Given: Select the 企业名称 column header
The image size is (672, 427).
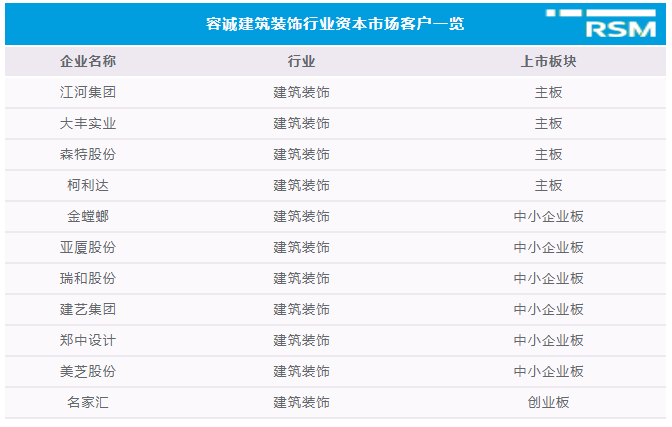Looking at the screenshot, I should tap(88, 62).
